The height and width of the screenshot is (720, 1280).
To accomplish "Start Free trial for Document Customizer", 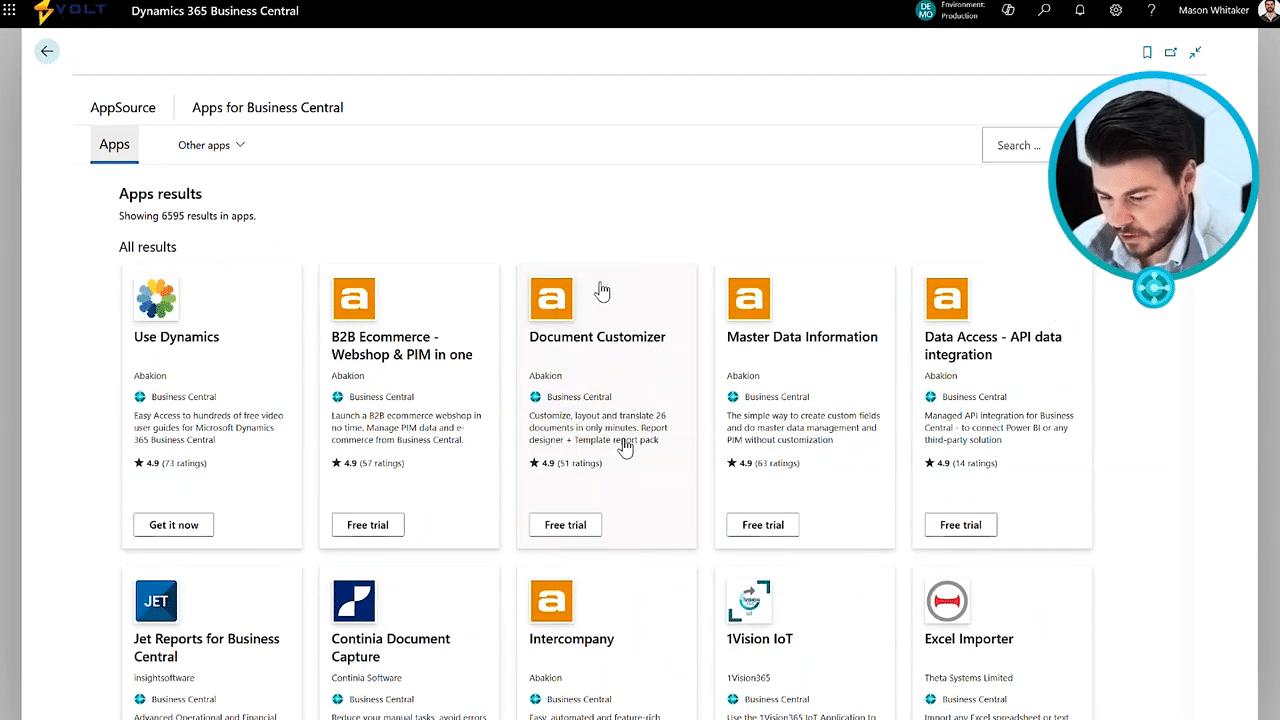I will pos(565,525).
